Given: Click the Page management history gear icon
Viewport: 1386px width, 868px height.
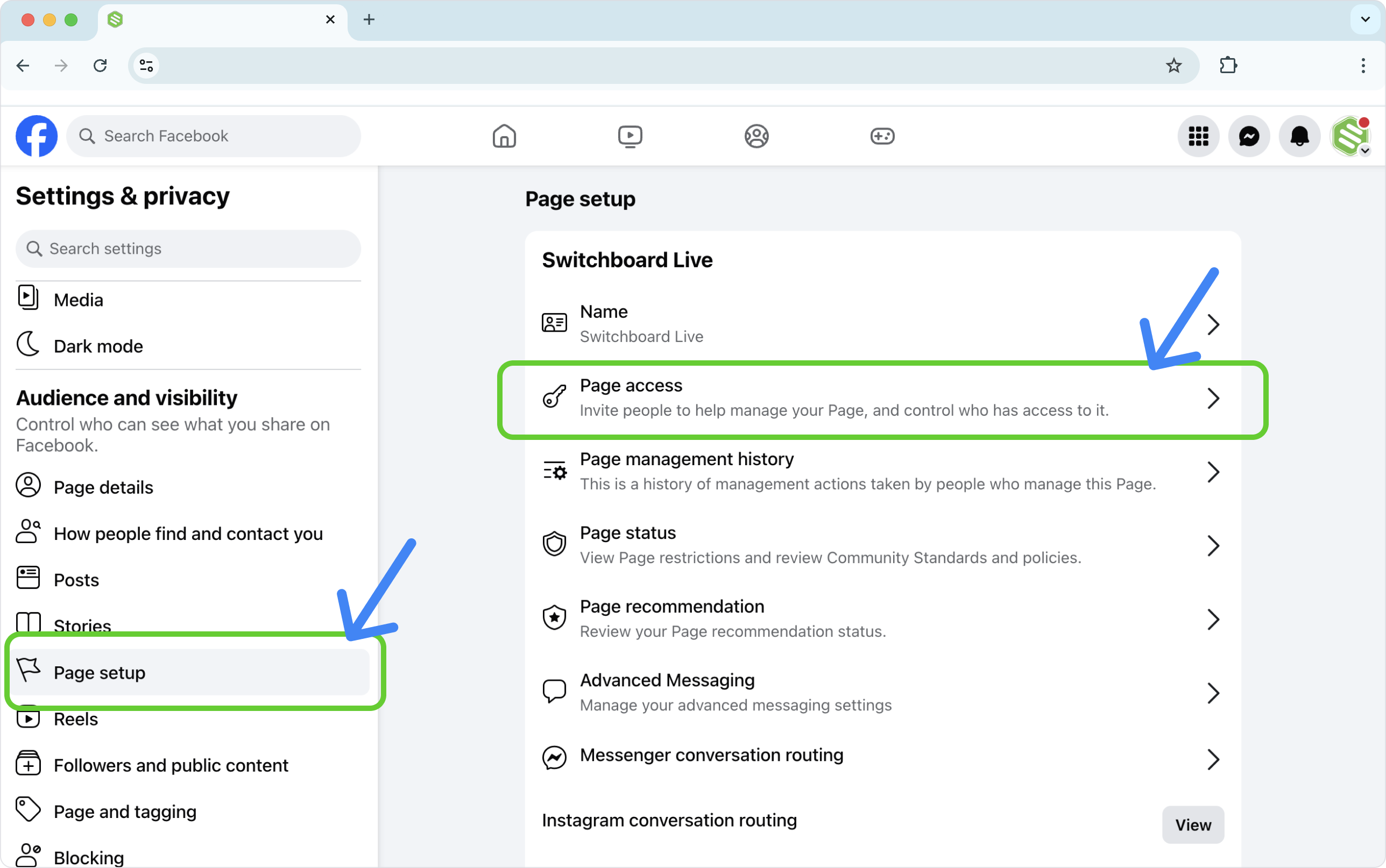Looking at the screenshot, I should 554,471.
